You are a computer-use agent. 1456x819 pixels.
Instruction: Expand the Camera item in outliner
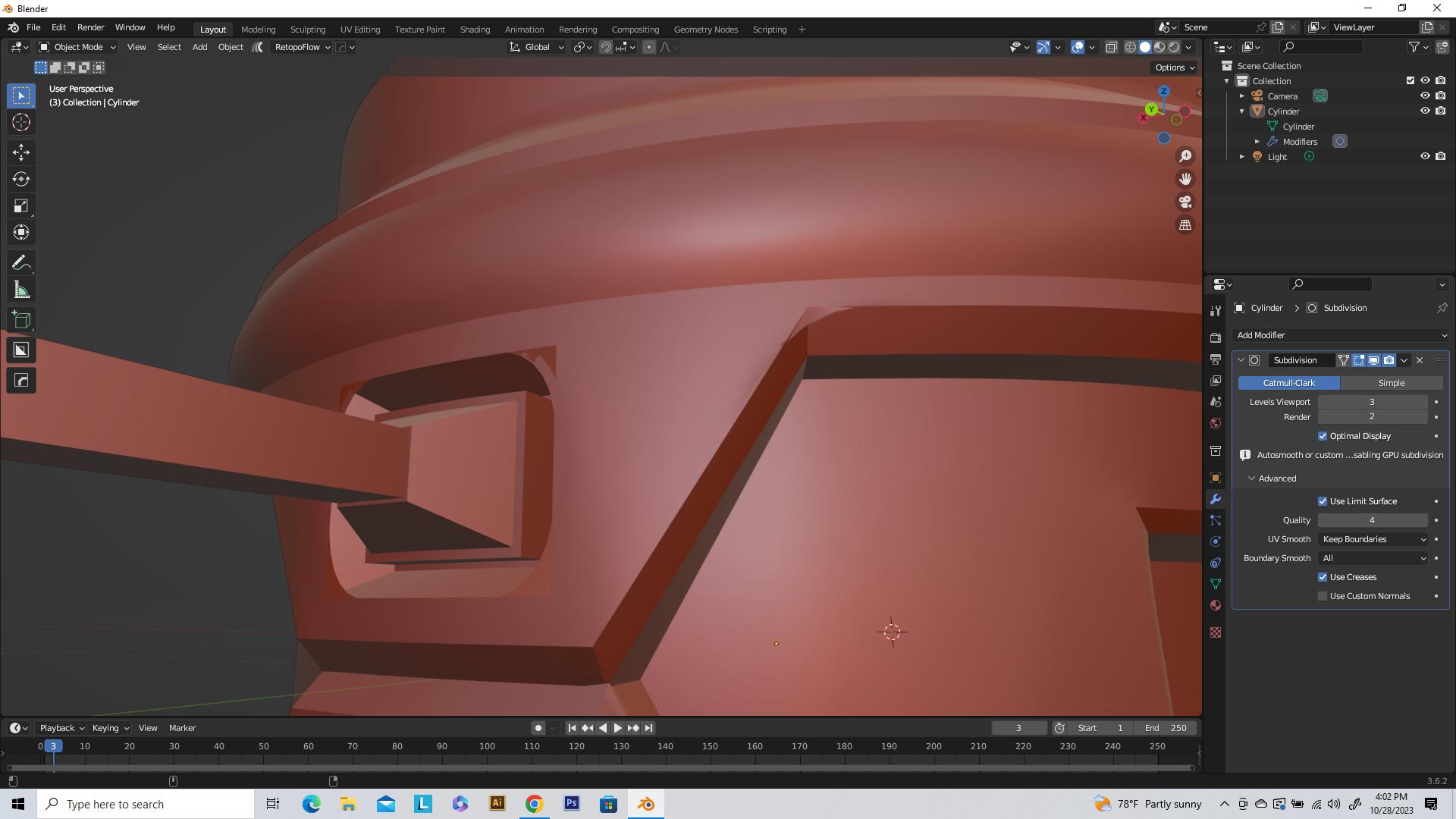click(1242, 96)
